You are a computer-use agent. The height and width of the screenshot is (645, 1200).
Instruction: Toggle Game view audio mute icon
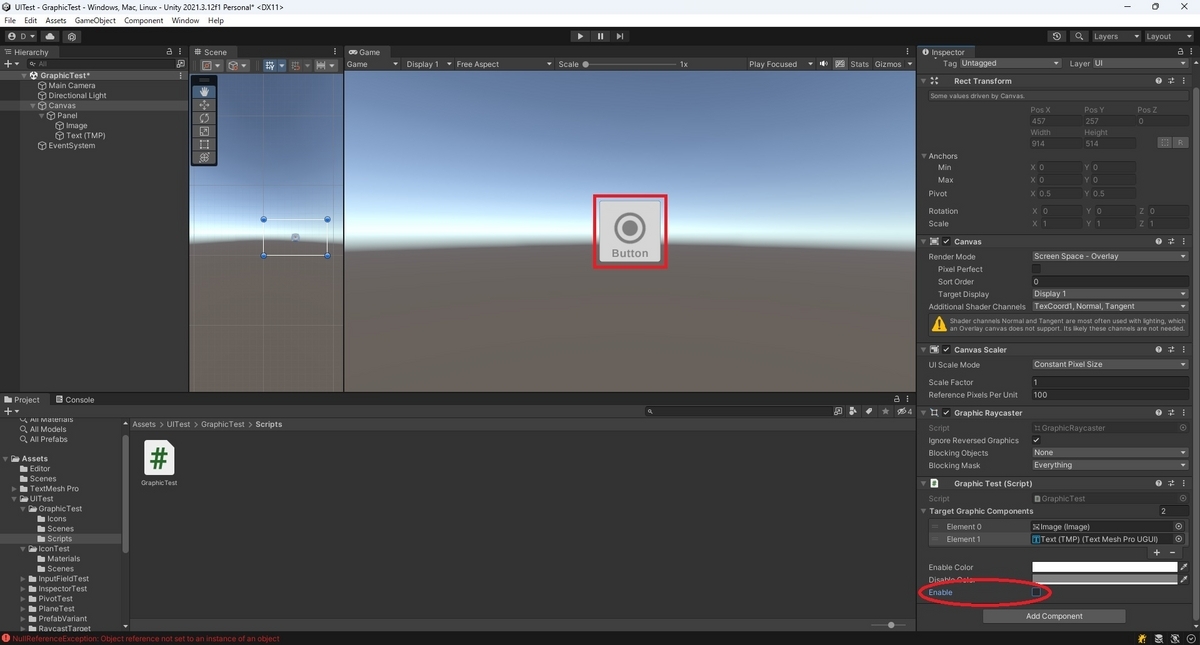click(824, 64)
